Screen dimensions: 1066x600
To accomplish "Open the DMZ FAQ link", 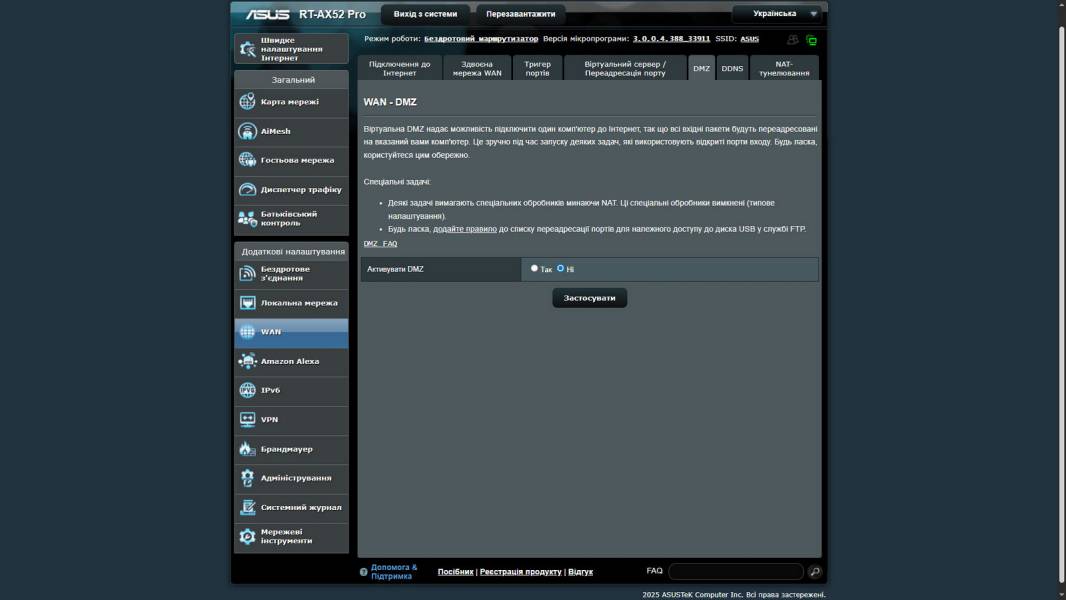I will point(380,244).
